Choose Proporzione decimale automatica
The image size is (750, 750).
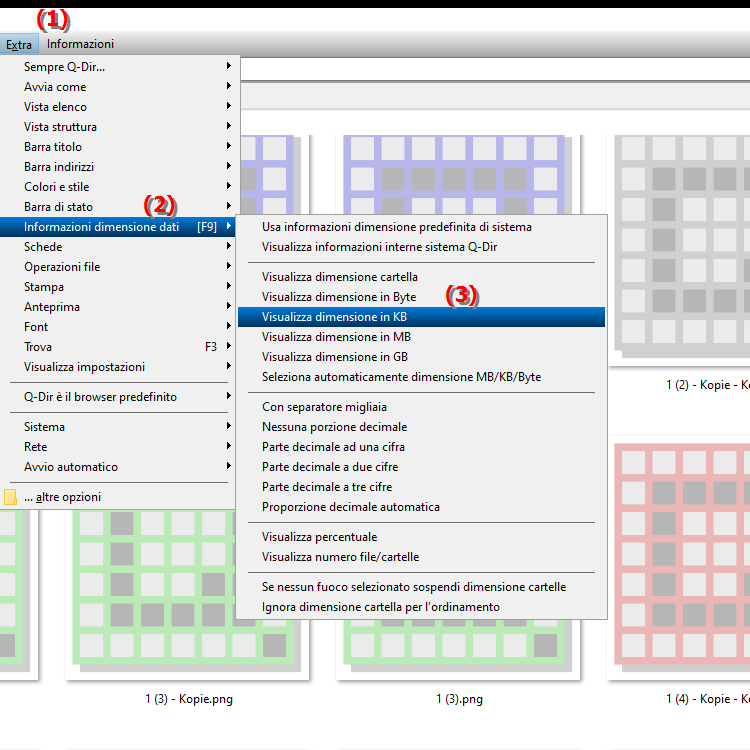coord(421,507)
